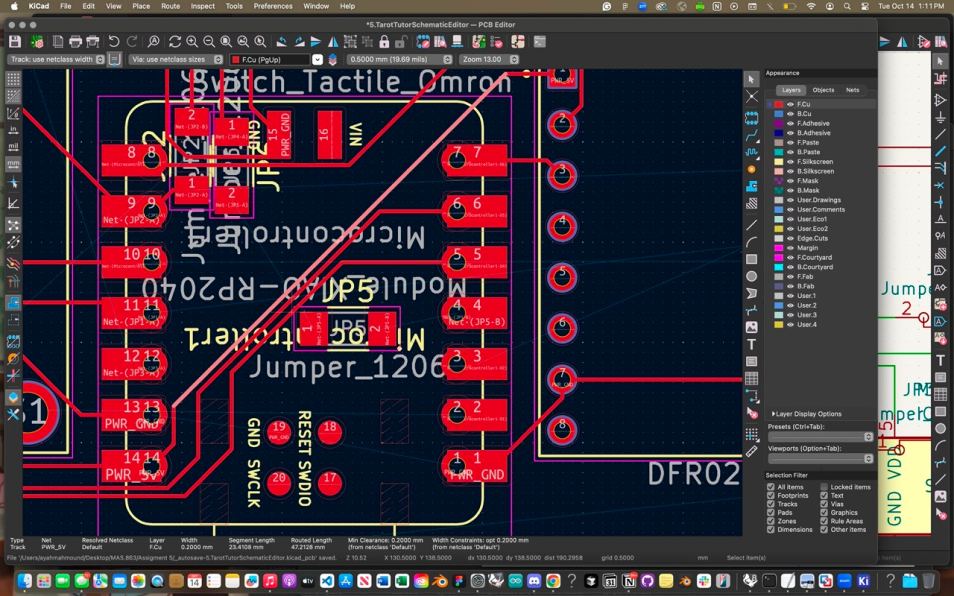Click the F.Silkscreen layer color swatch
The image size is (954, 596).
(779, 162)
